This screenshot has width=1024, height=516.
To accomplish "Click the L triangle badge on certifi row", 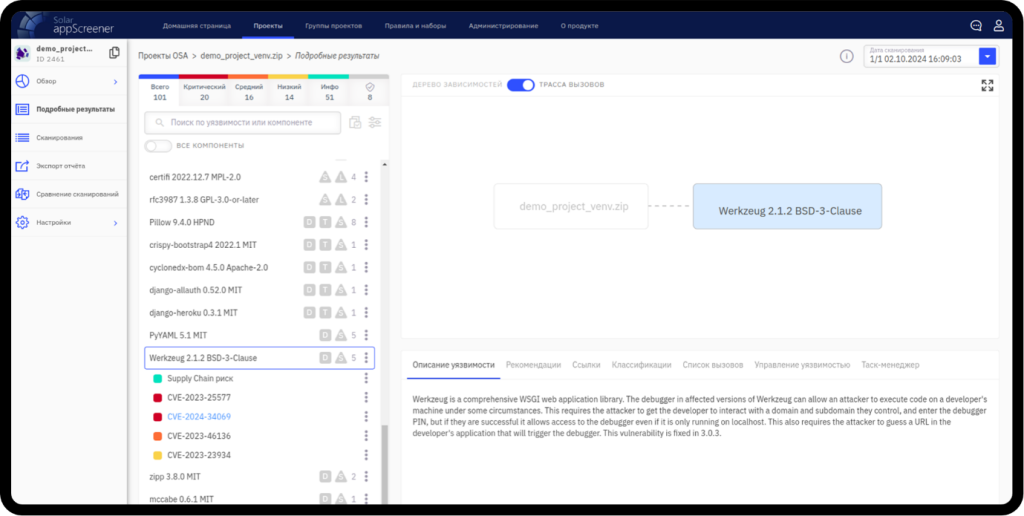I will [x=341, y=177].
